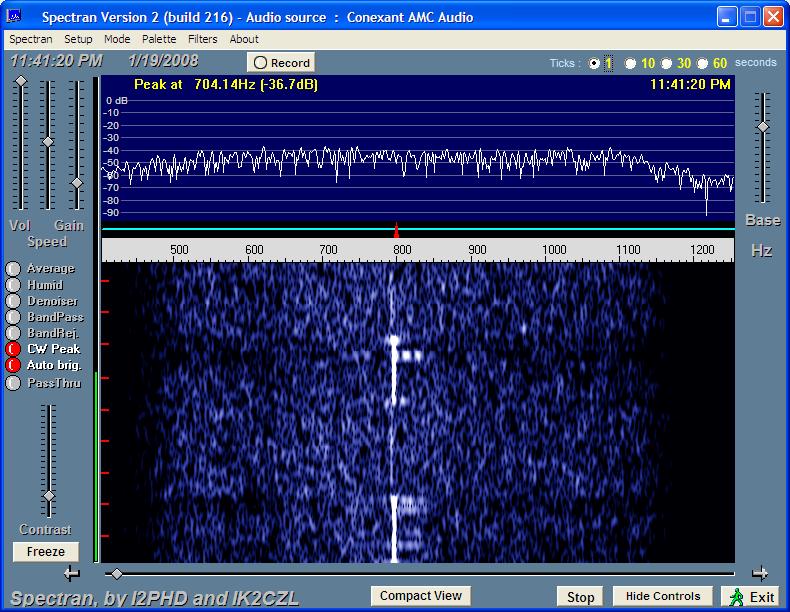790x612 pixels.
Task: Click the Freeze button
Action: (46, 552)
